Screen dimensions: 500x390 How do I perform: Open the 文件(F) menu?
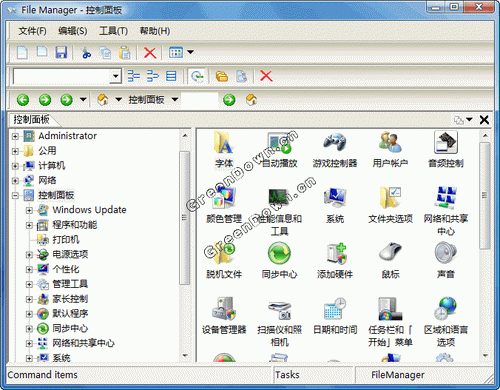coord(32,31)
